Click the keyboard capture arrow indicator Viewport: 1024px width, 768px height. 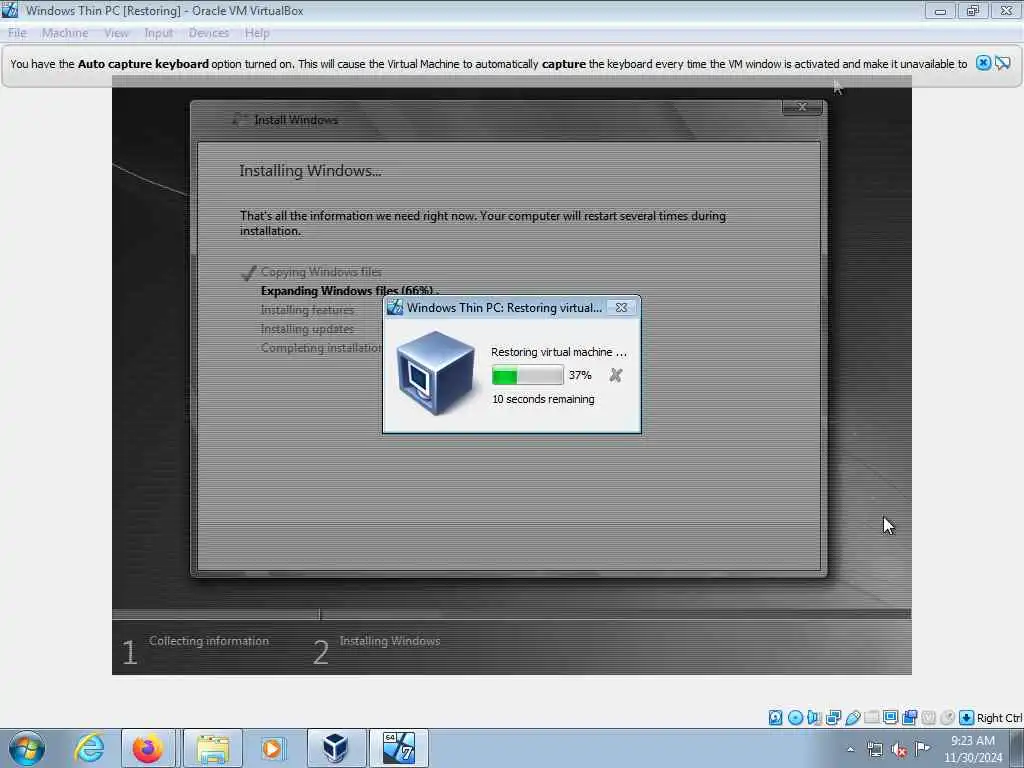click(x=966, y=718)
